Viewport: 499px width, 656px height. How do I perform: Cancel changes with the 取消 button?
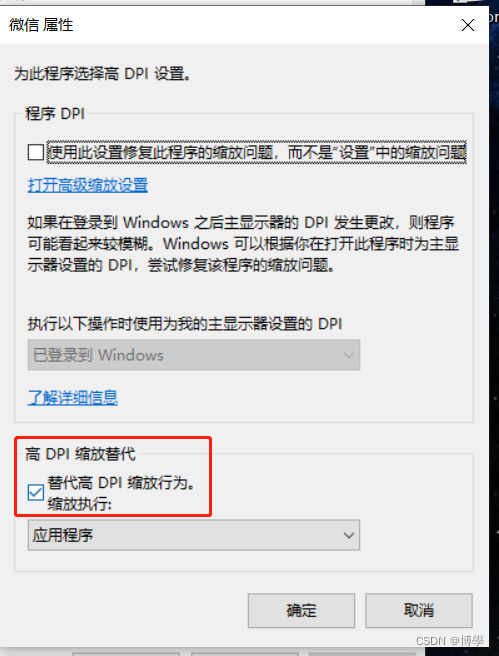[x=419, y=610]
